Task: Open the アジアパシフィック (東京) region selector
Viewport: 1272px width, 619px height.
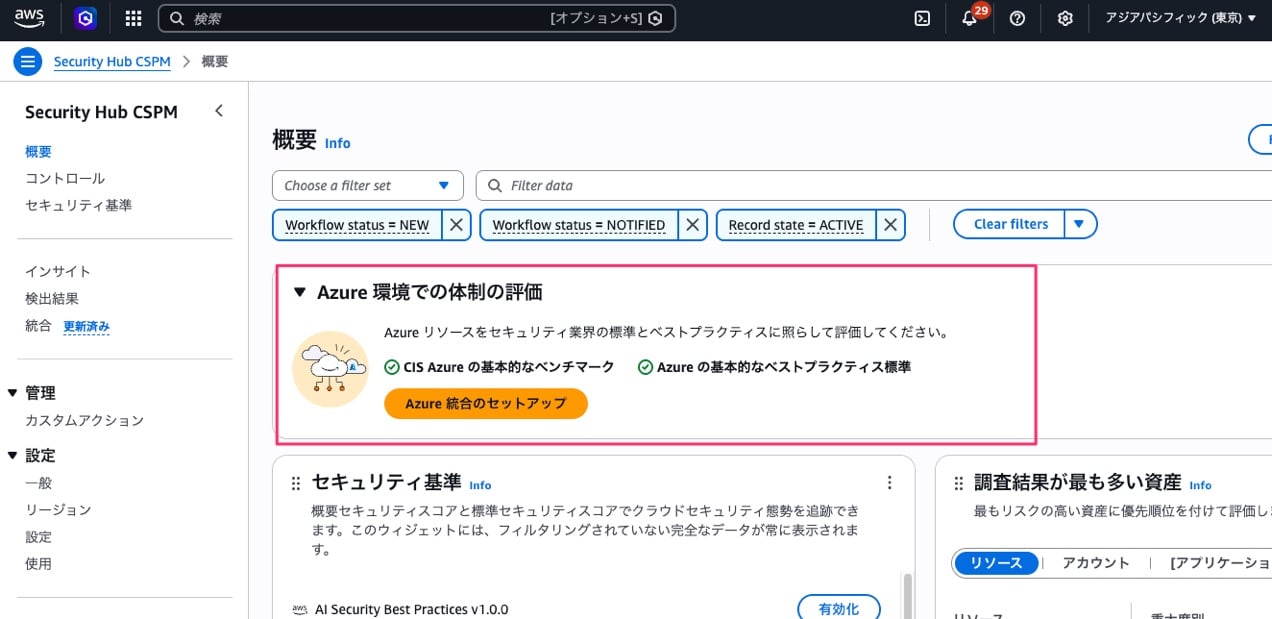Action: (x=1180, y=18)
